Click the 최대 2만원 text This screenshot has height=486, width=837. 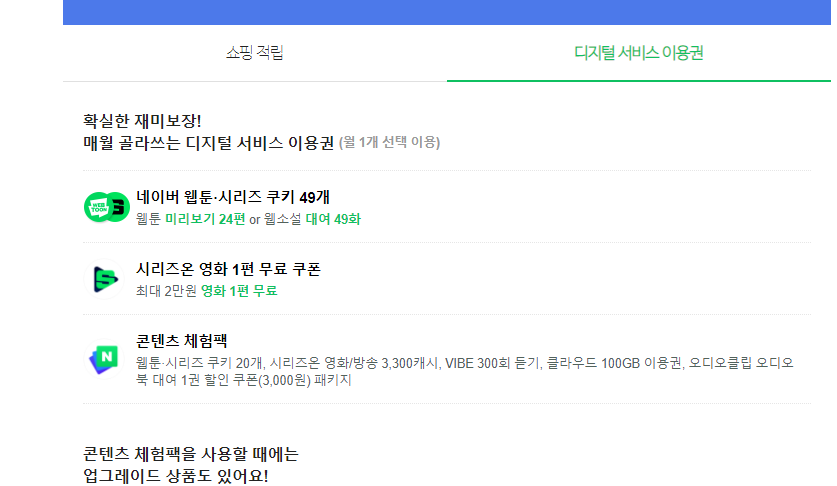point(166,291)
